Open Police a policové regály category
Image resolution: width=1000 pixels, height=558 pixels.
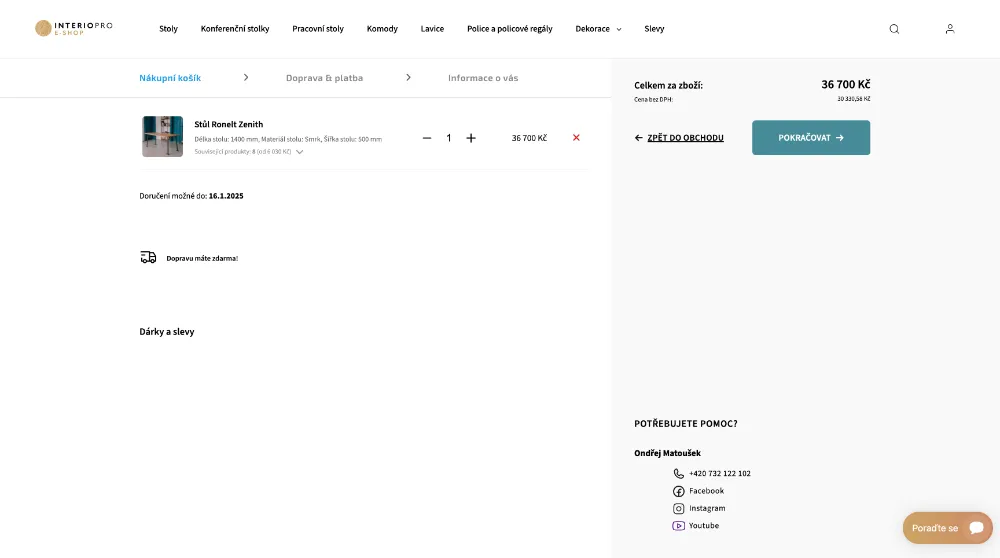510,29
